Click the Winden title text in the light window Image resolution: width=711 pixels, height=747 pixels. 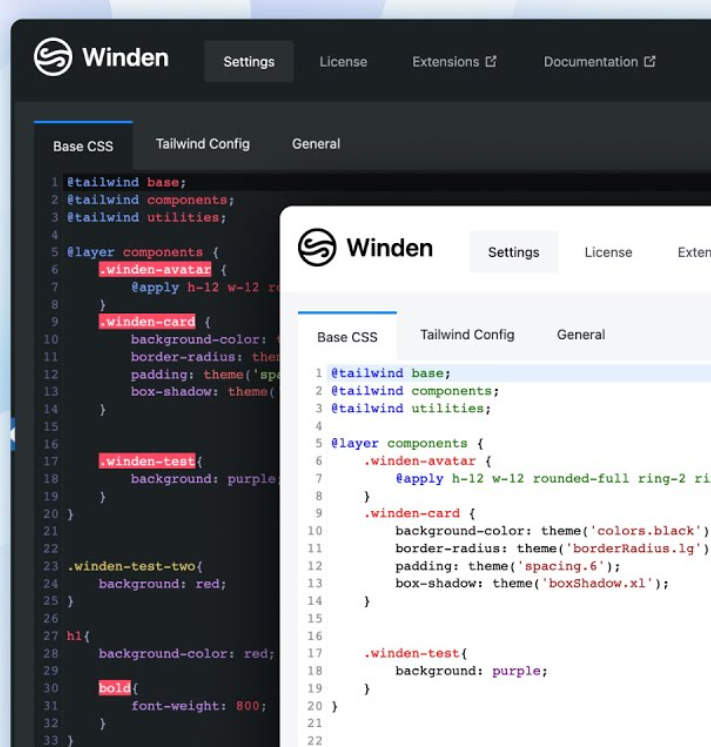click(x=389, y=248)
